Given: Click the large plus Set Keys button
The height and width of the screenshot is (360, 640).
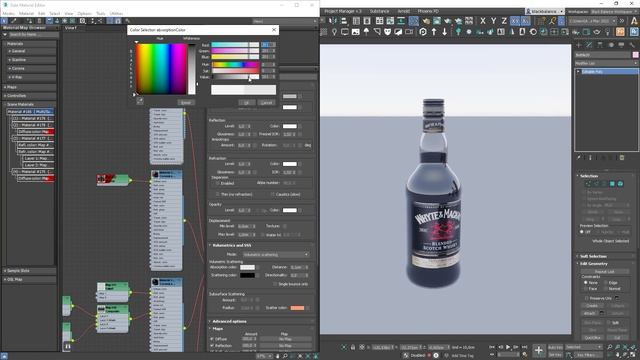Looking at the screenshot, I should click(x=539, y=350).
